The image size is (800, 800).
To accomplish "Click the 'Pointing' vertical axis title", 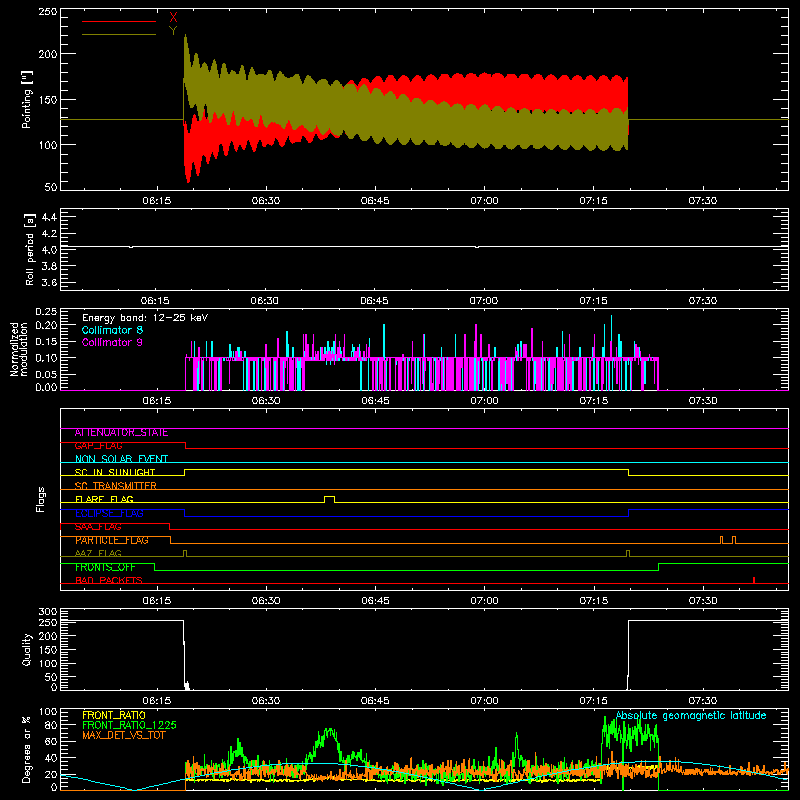I will [27, 99].
